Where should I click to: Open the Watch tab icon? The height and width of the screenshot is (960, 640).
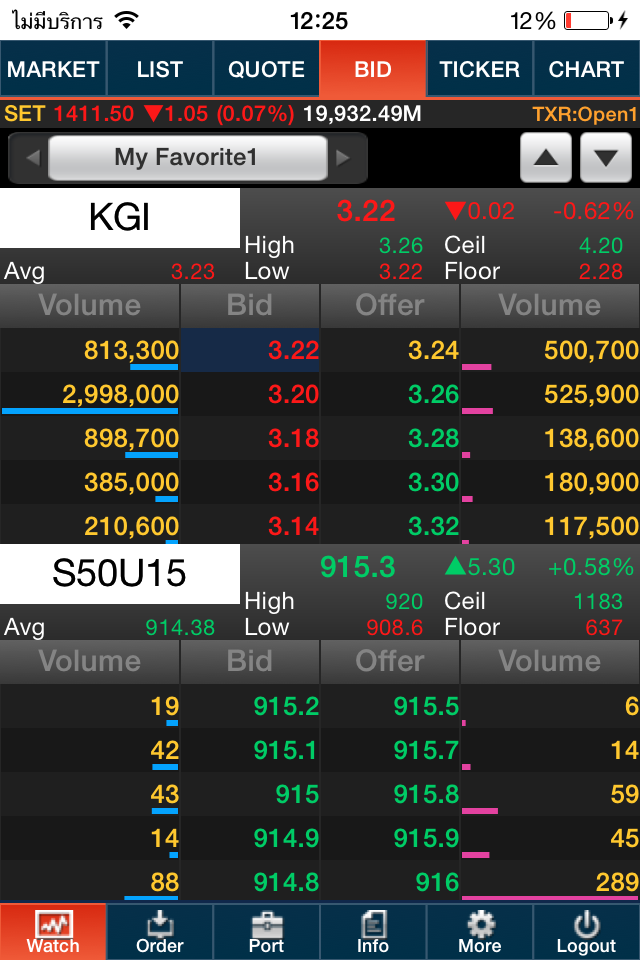click(53, 924)
